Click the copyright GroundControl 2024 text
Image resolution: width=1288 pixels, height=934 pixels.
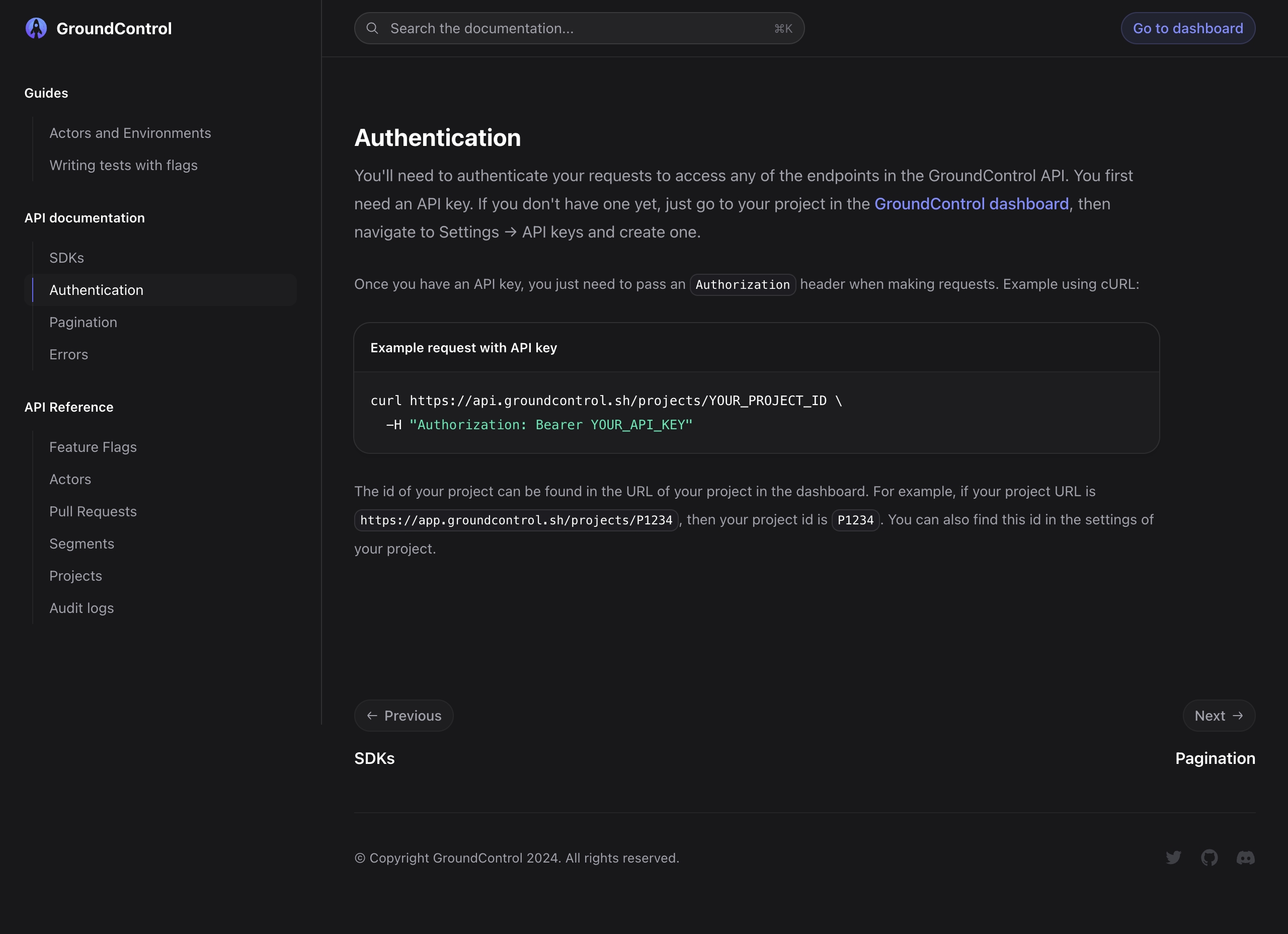[x=517, y=858]
